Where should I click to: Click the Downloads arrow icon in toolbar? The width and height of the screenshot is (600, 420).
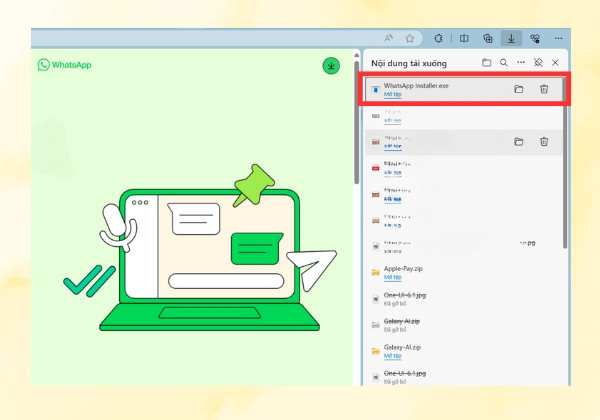pyautogui.click(x=511, y=38)
